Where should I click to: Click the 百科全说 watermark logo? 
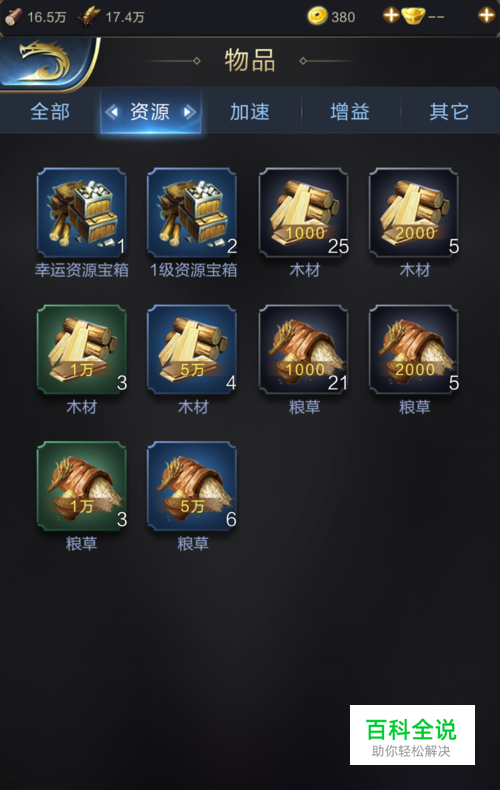click(412, 735)
